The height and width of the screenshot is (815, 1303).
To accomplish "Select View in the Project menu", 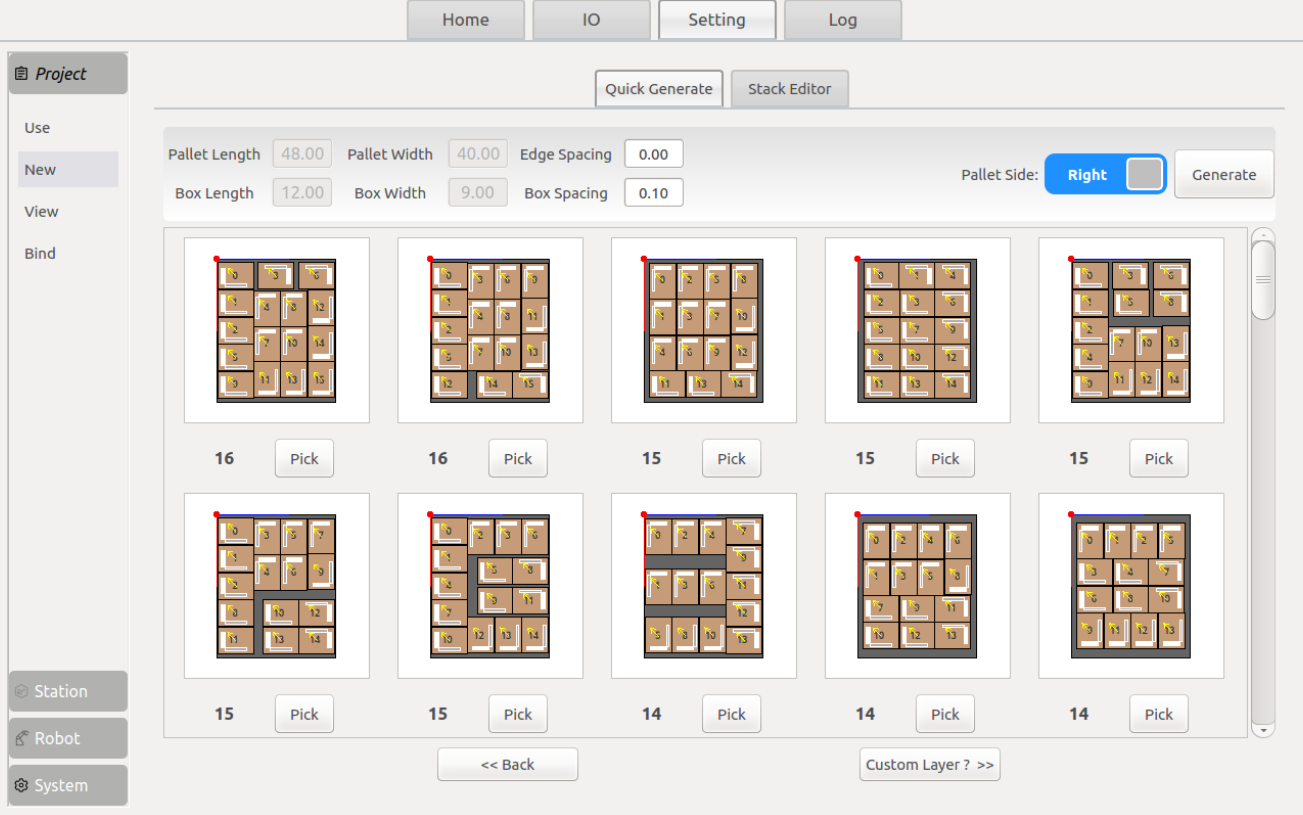I will [68, 212].
